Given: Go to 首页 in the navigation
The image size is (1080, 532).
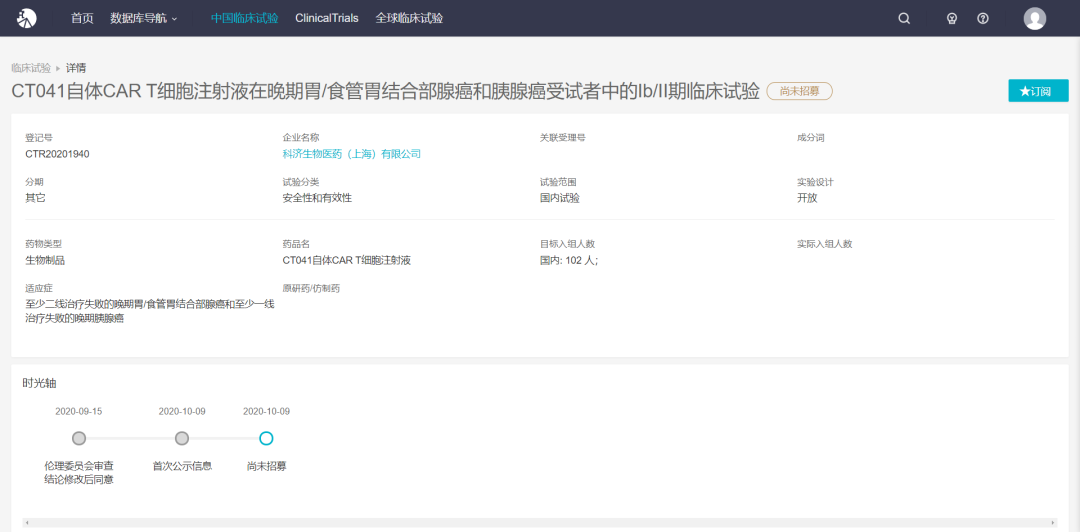Looking at the screenshot, I should tap(82, 19).
